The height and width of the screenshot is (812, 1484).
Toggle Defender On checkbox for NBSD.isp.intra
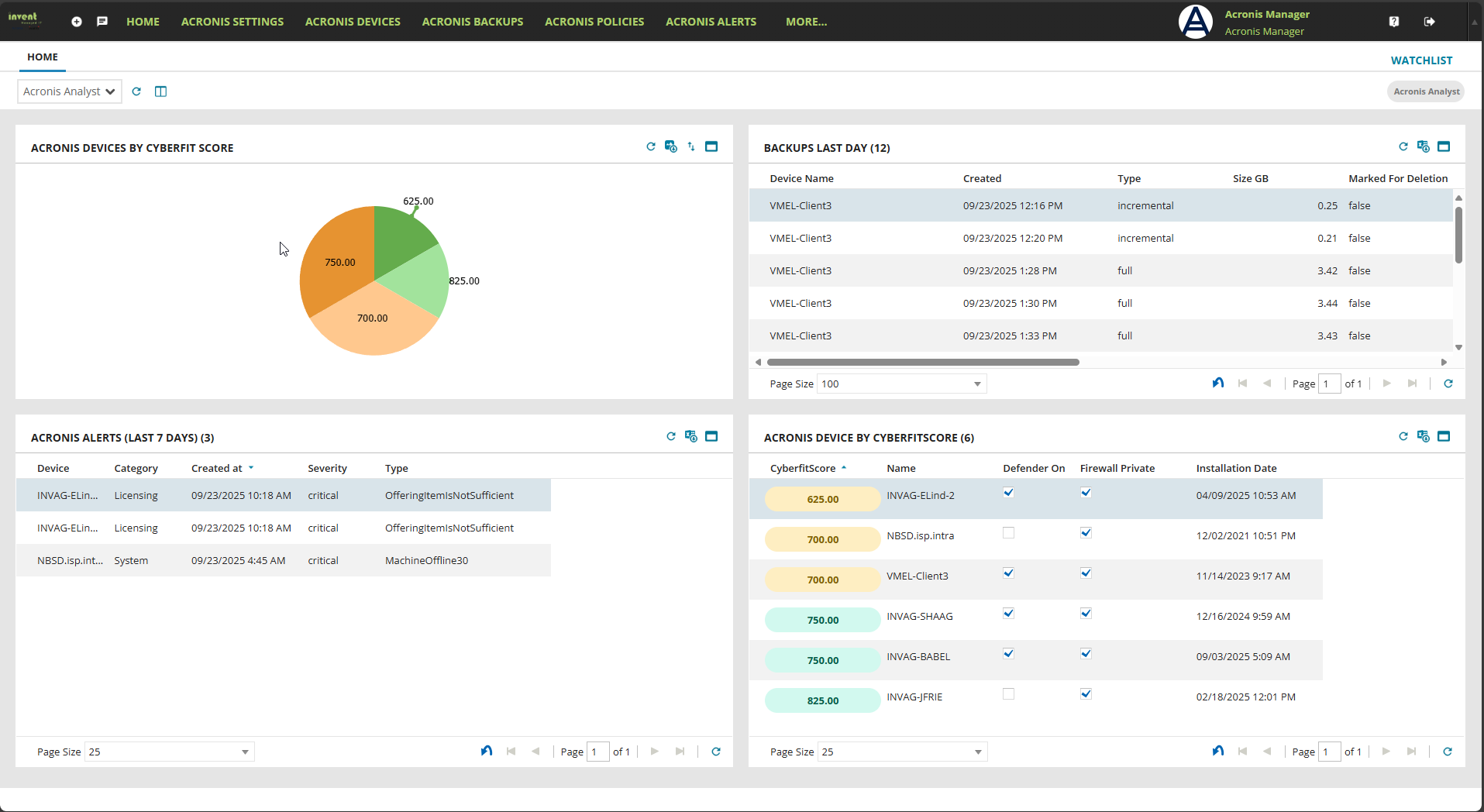pyautogui.click(x=1008, y=533)
